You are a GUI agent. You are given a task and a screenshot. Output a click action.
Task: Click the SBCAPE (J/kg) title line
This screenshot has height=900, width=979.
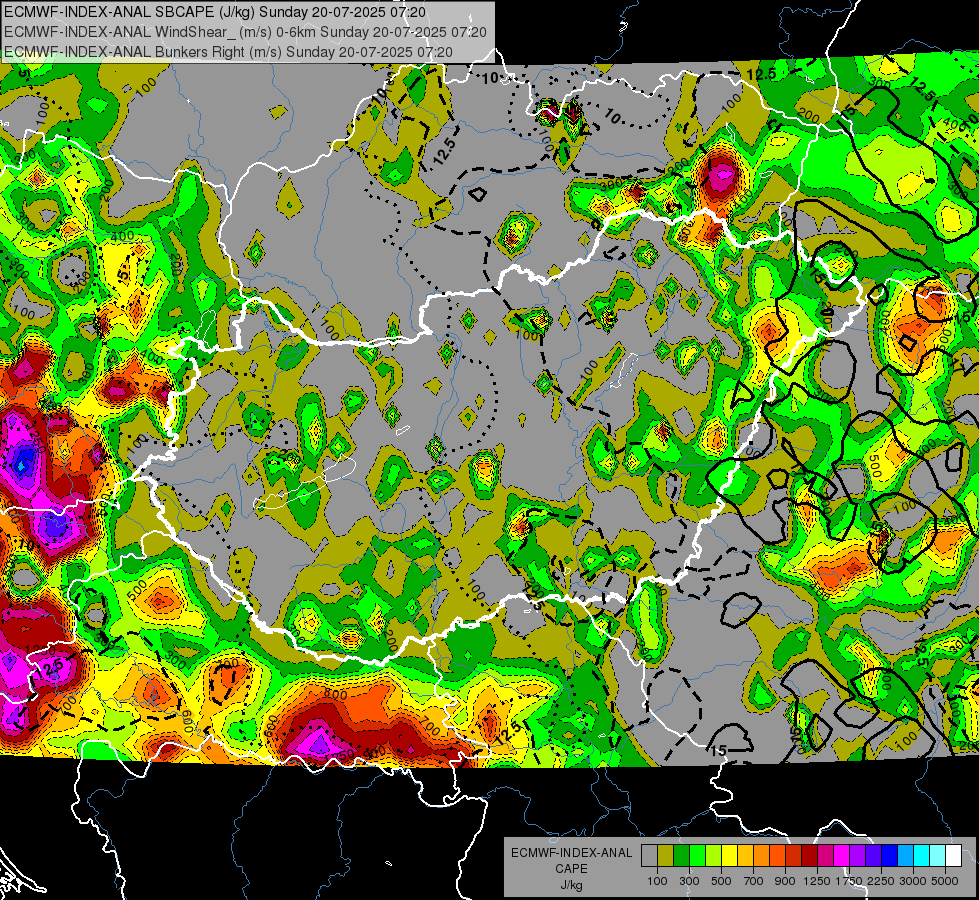pyautogui.click(x=215, y=12)
